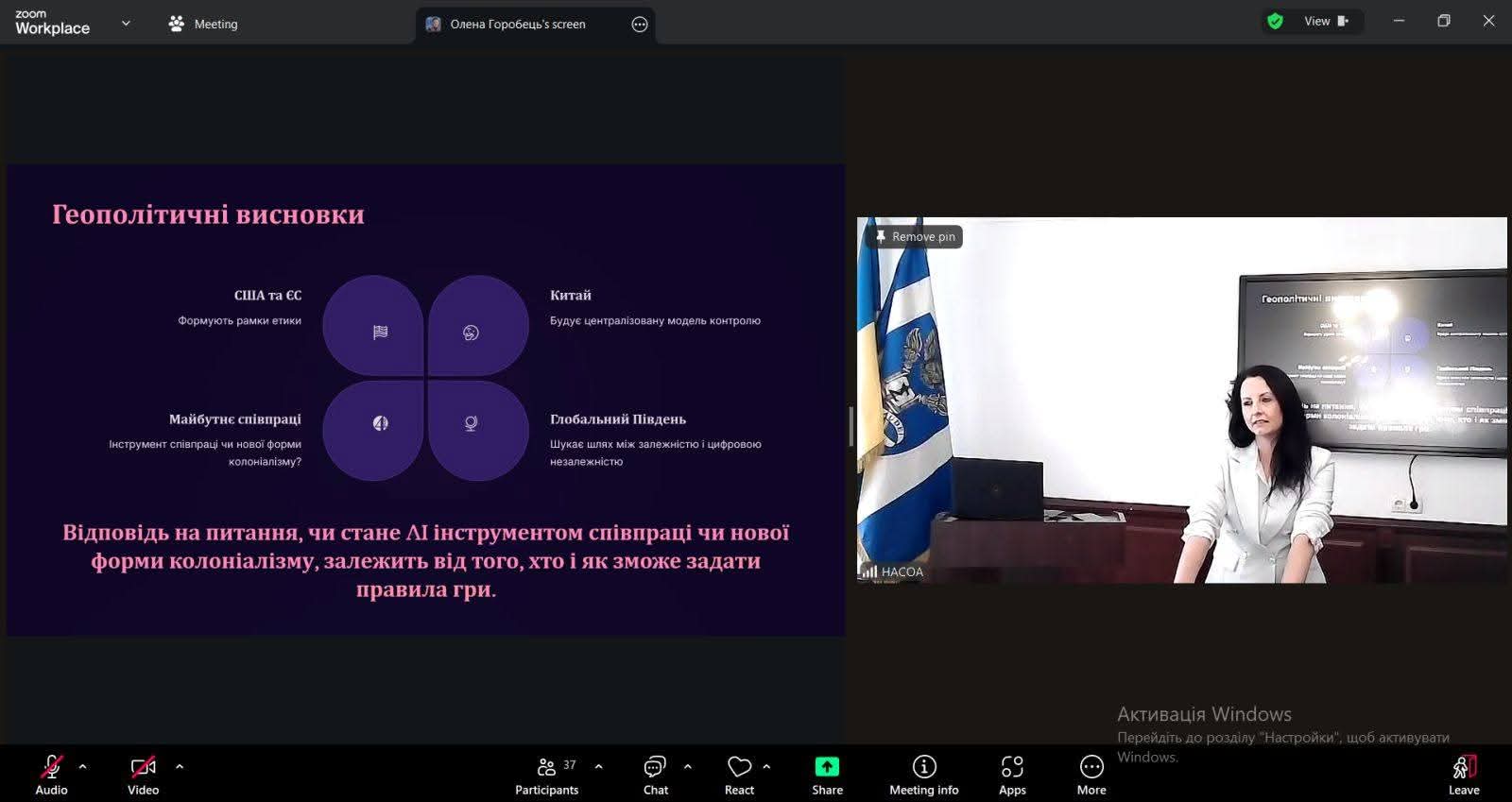Open the View layout menu
Screen dimensions: 1512x802
point(1325,21)
